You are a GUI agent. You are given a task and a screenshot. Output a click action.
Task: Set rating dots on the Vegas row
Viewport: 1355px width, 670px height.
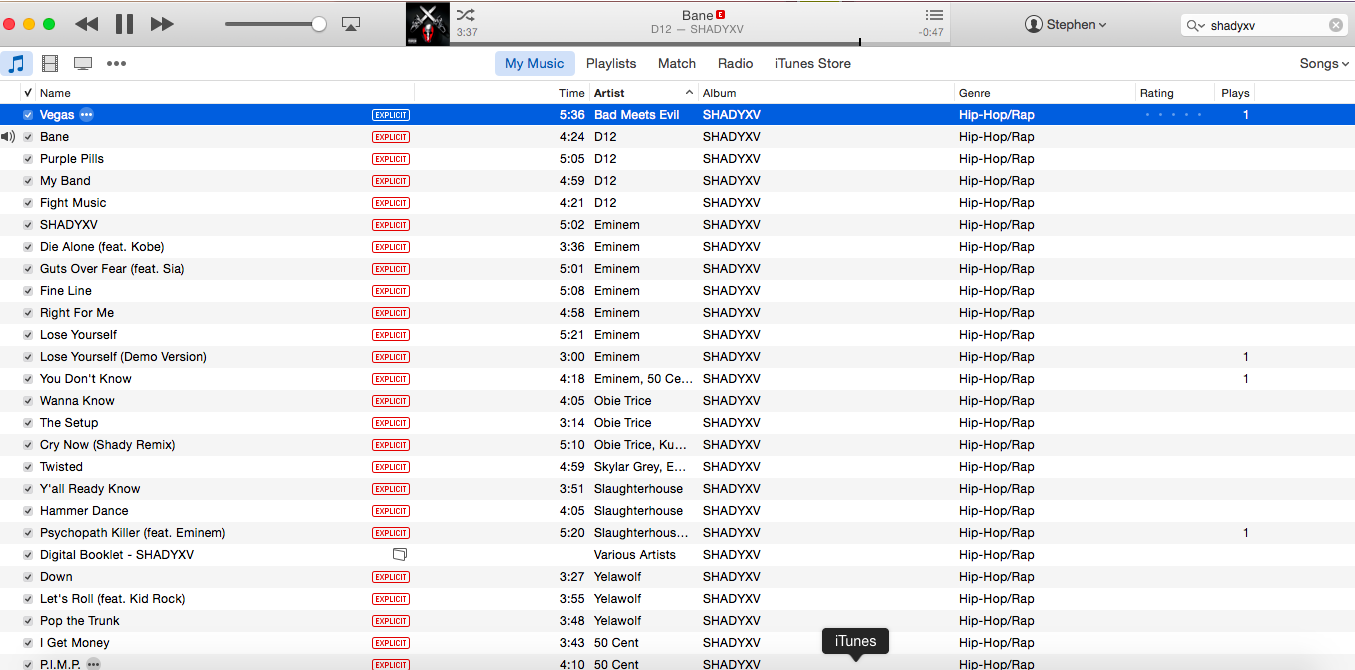[x=1174, y=115]
